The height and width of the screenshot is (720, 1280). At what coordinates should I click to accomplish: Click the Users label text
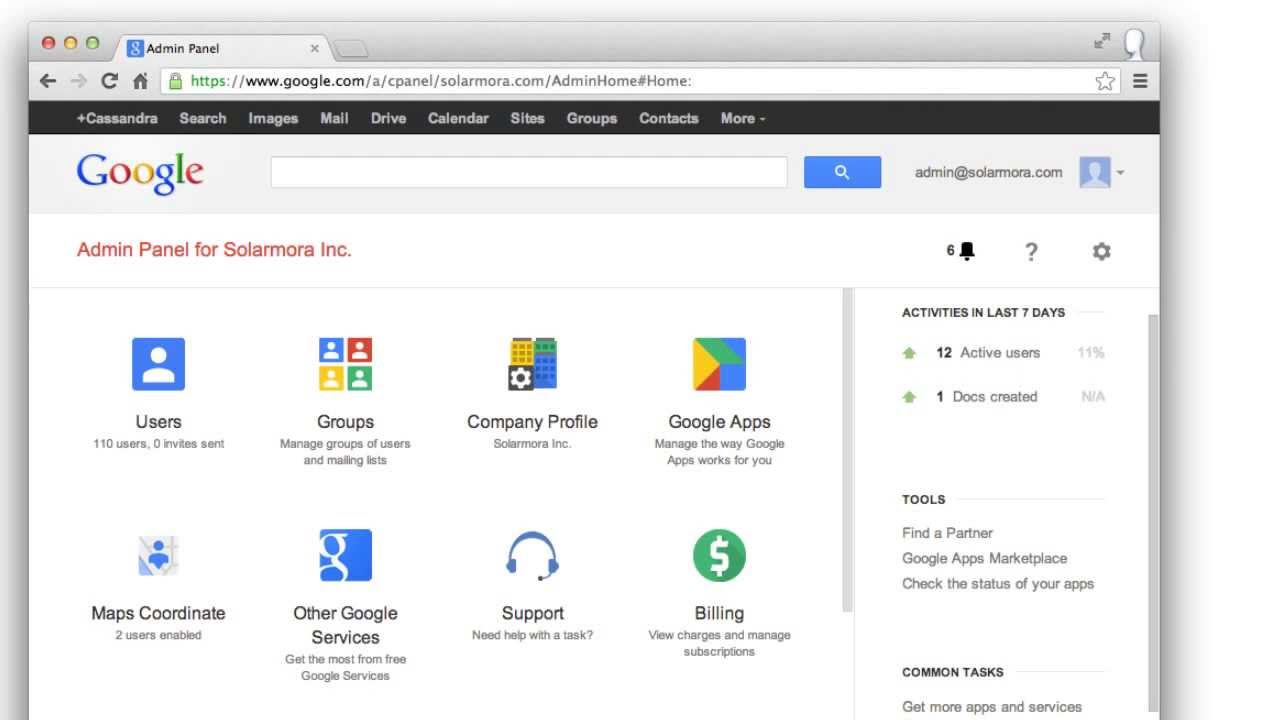pos(158,422)
